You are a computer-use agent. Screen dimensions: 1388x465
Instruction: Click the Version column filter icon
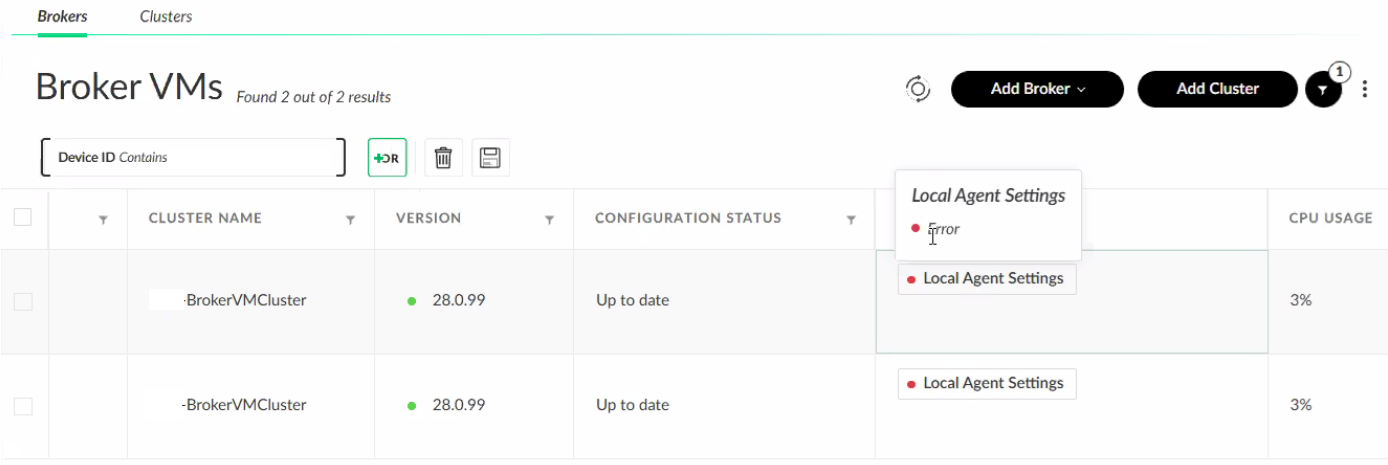pos(549,219)
